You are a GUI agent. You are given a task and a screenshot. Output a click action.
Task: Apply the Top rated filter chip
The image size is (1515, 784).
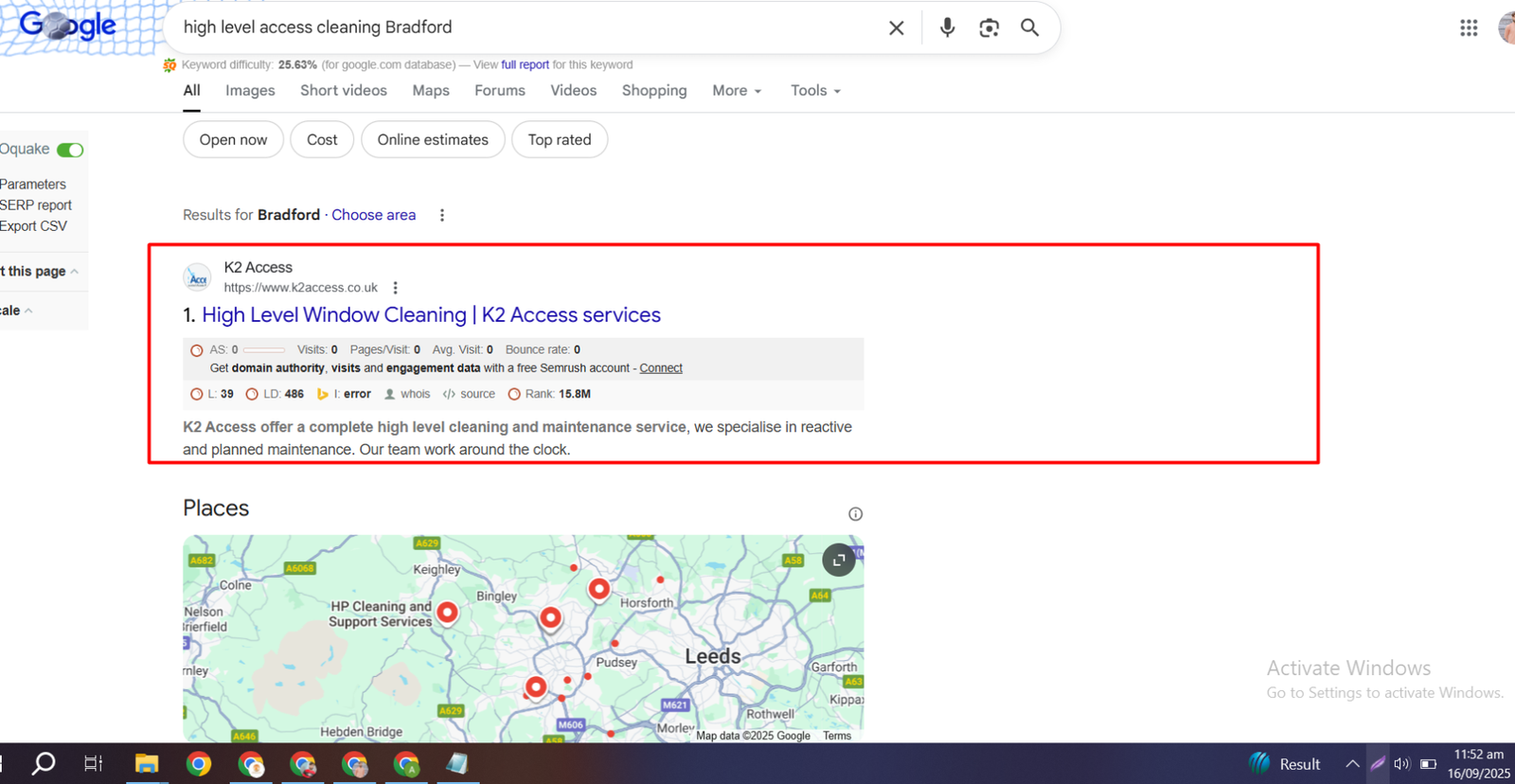[x=559, y=140]
